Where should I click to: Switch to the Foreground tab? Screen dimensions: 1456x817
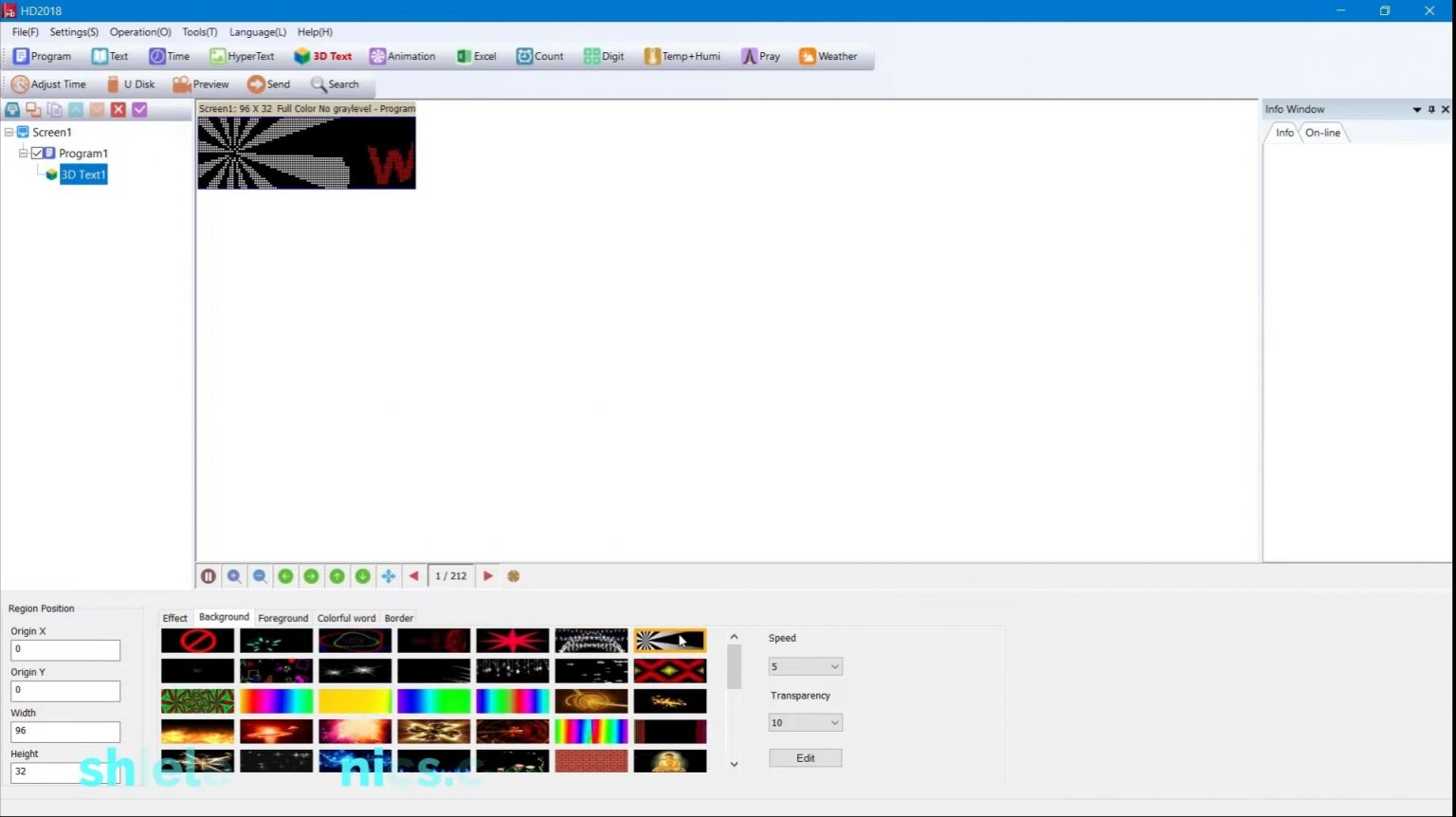[282, 617]
